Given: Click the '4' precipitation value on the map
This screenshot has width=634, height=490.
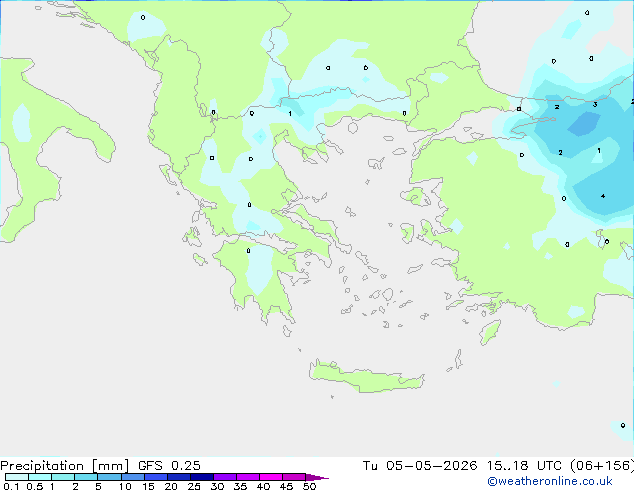Looking at the screenshot, I should (603, 196).
